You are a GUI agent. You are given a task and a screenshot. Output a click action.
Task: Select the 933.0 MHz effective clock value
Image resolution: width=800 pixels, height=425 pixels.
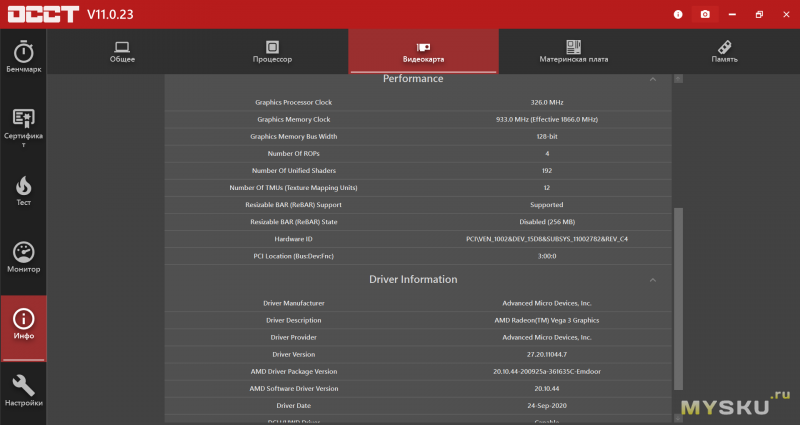547,119
